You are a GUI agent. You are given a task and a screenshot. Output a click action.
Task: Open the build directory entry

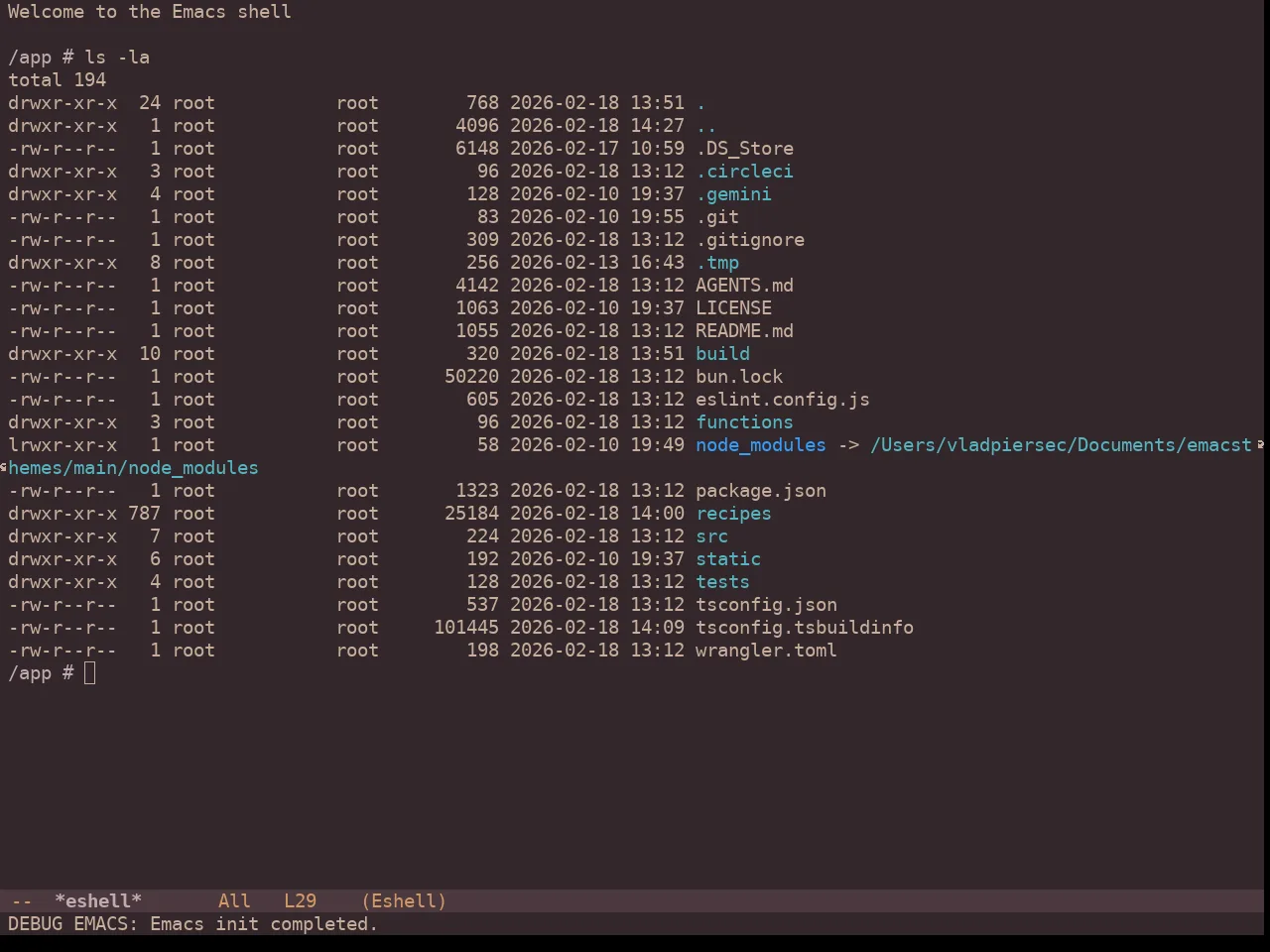[722, 354]
